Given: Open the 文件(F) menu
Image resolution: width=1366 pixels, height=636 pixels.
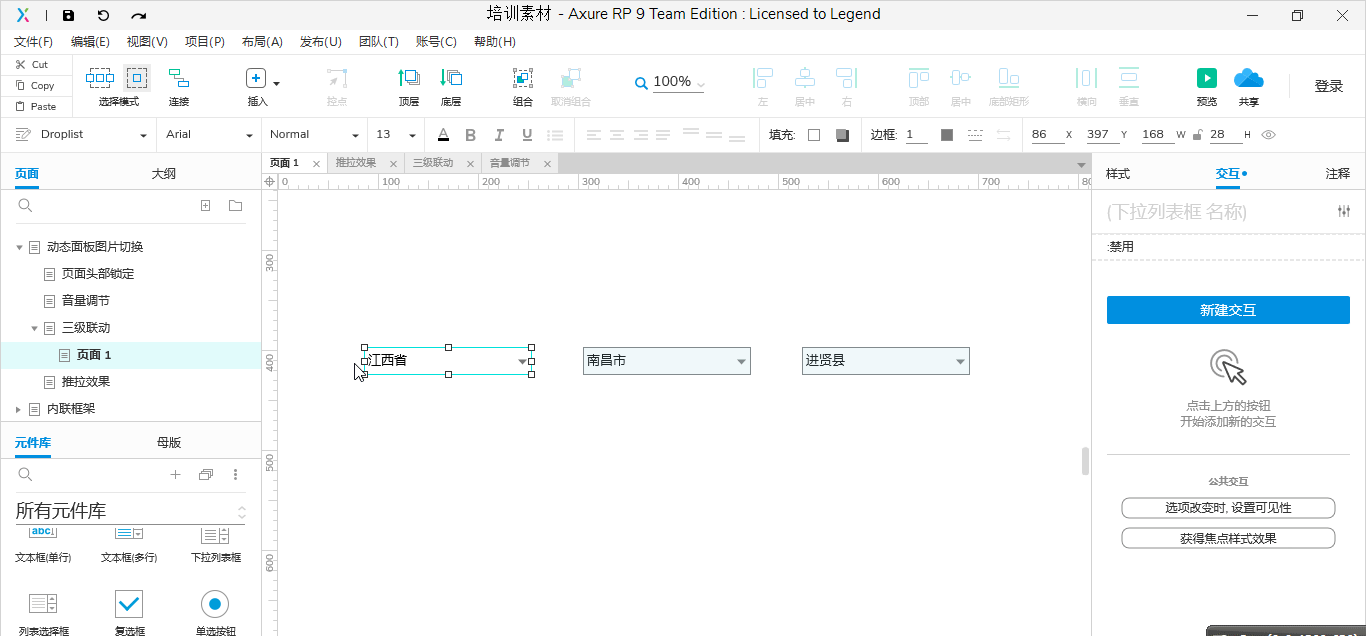Looking at the screenshot, I should click(x=33, y=42).
